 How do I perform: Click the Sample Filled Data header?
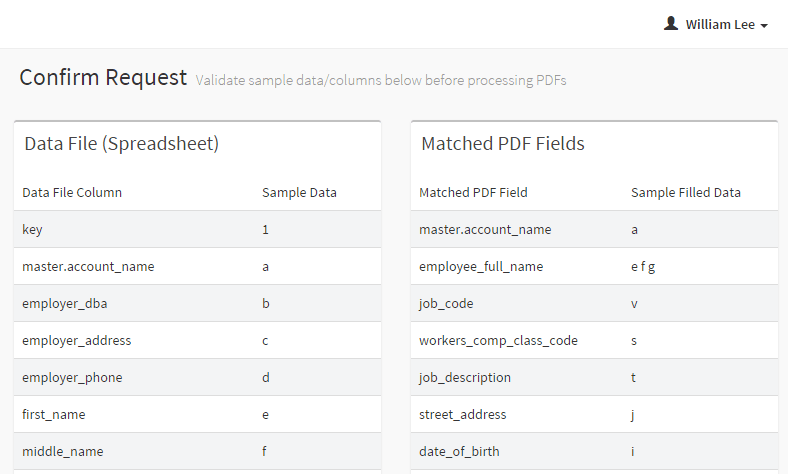point(685,193)
